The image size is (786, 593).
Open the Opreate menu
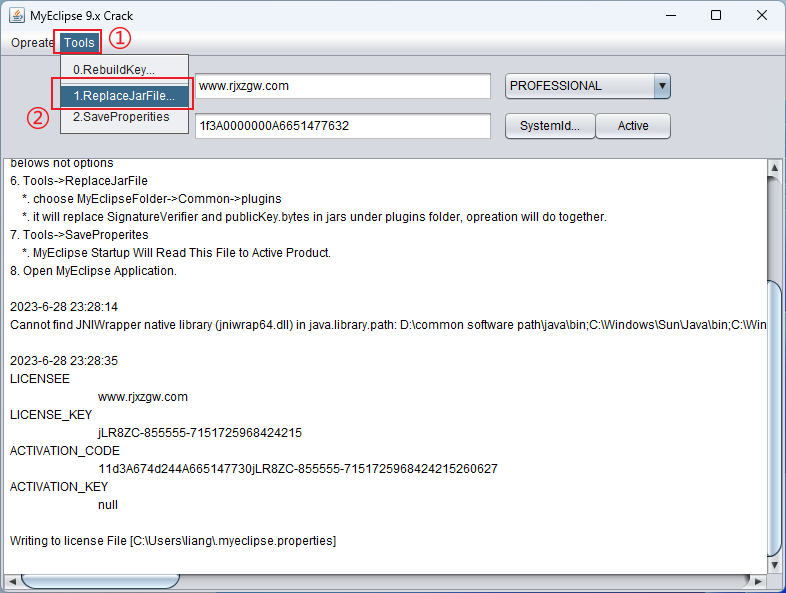(32, 43)
